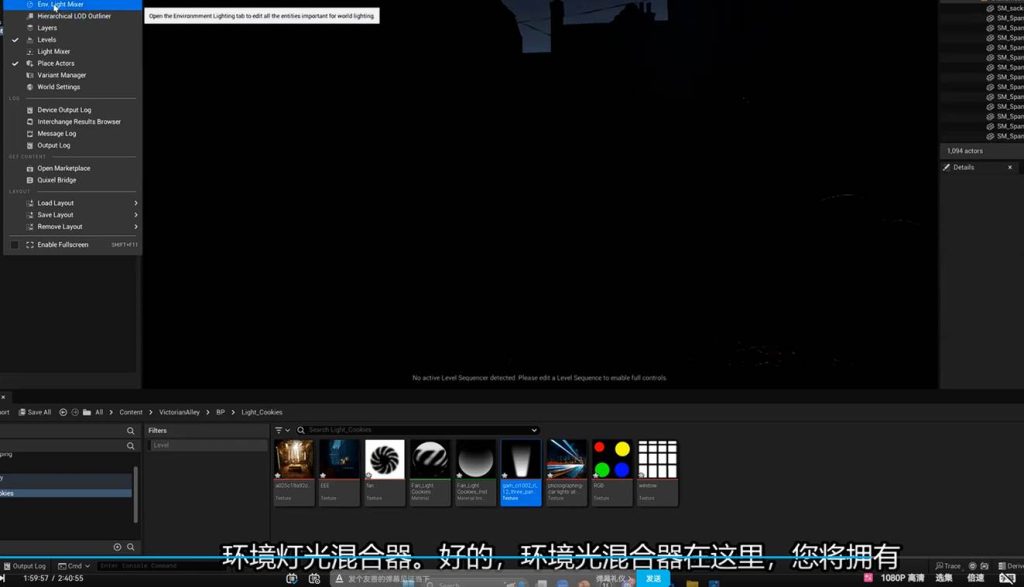1024x587 pixels.
Task: Uncheck the Levels panel checkmark
Action: [15, 40]
